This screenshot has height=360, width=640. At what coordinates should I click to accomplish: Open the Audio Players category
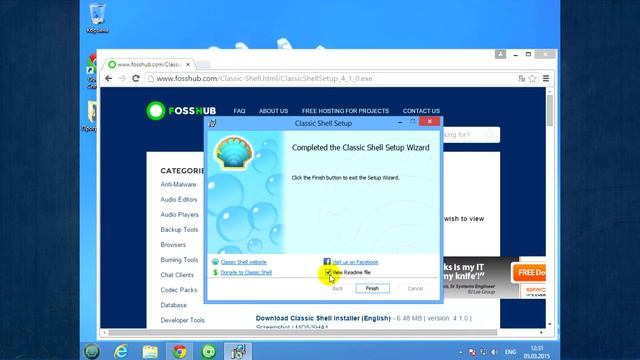(180, 215)
